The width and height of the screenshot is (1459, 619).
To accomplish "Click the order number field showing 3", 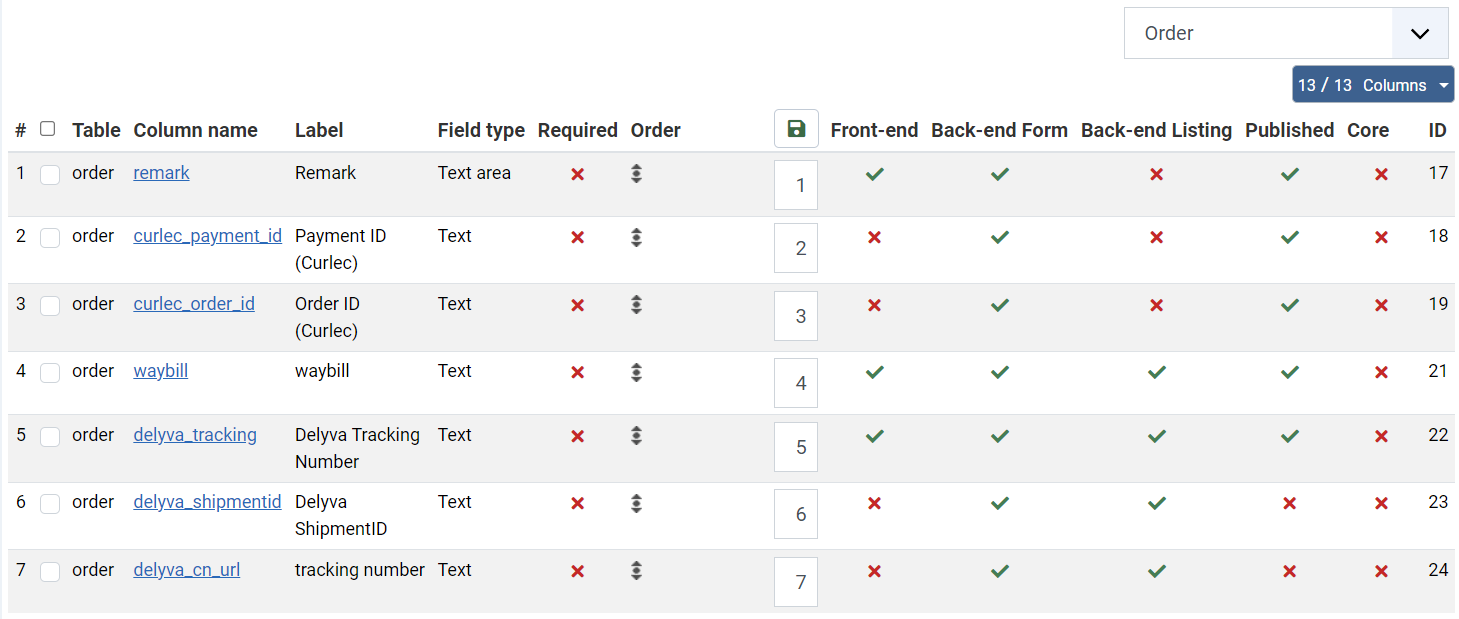I will pos(796,316).
